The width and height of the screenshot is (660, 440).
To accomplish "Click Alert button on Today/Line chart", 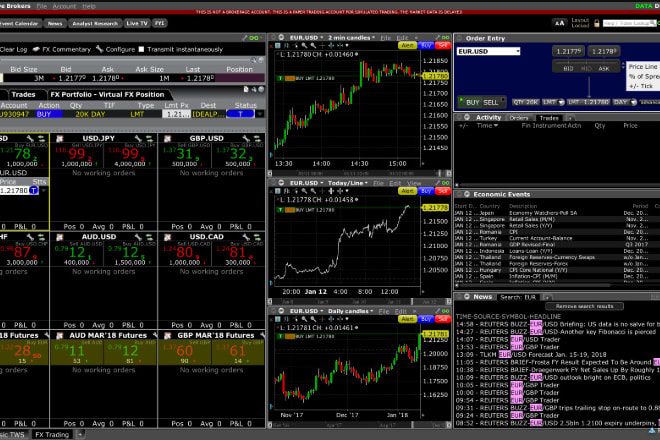I will point(407,191).
